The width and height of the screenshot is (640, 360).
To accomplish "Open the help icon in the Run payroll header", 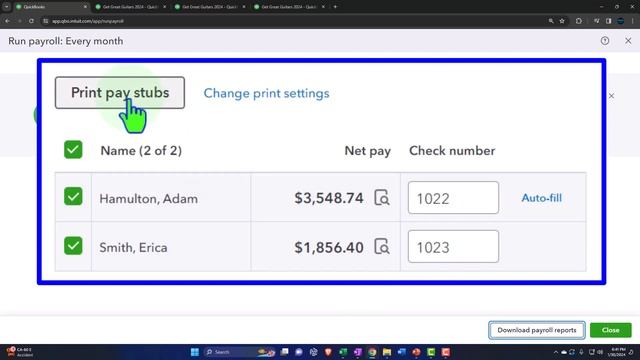I will (x=605, y=41).
